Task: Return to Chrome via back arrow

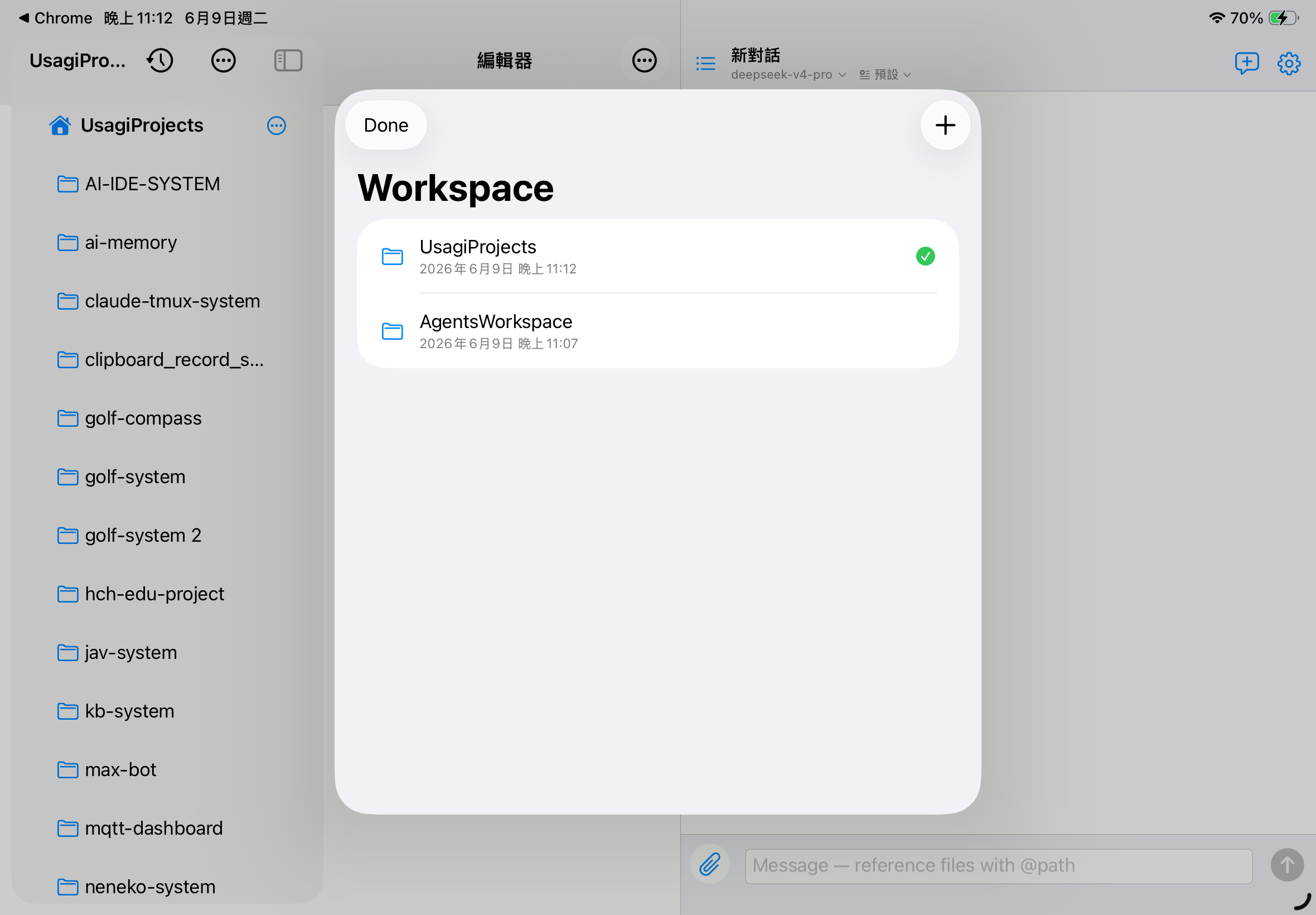Action: [x=55, y=18]
